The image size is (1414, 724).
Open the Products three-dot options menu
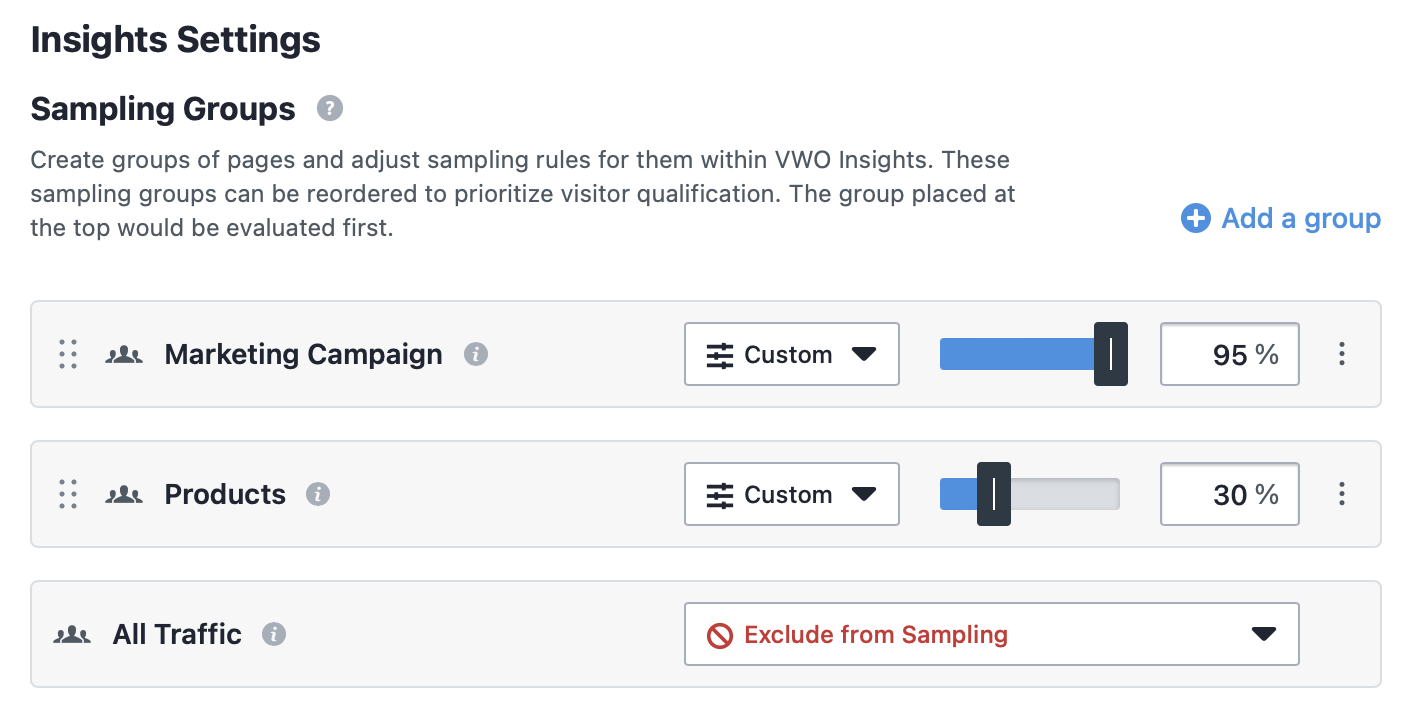pyautogui.click(x=1342, y=494)
